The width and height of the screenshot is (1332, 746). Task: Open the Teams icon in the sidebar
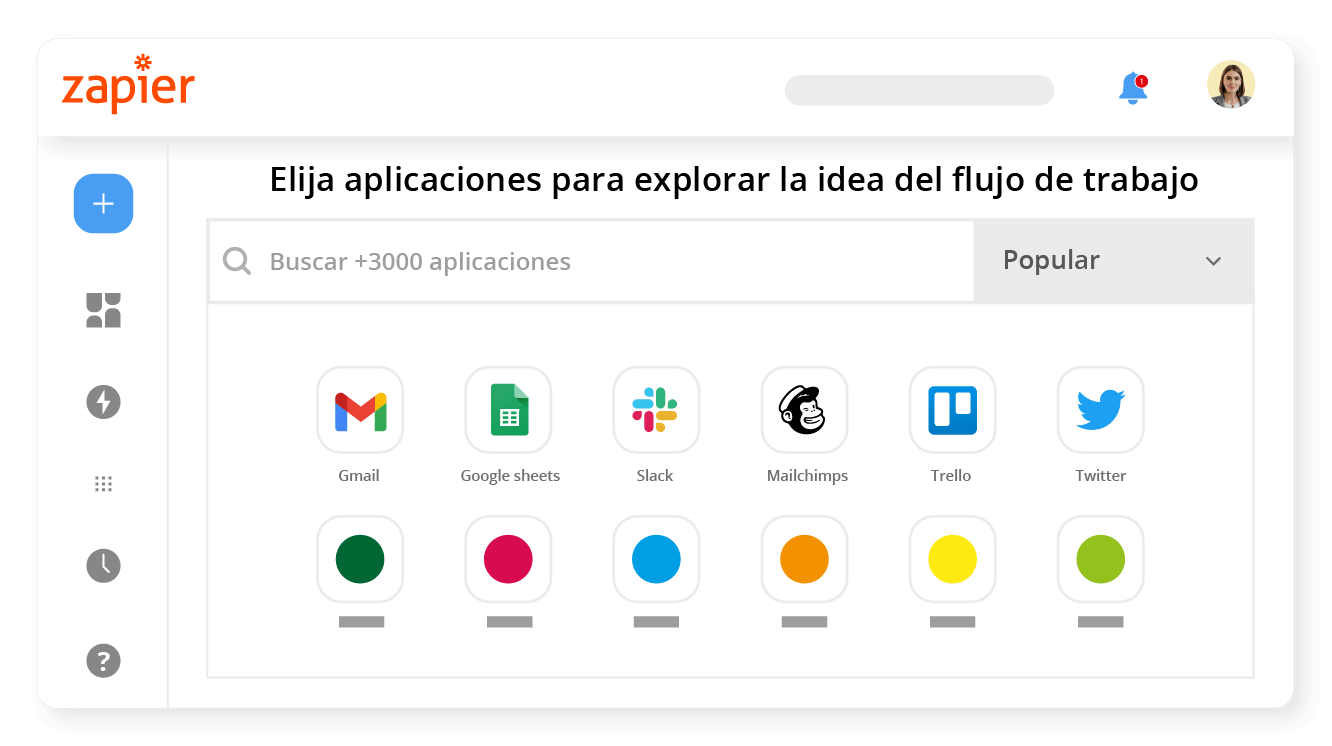[x=103, y=310]
